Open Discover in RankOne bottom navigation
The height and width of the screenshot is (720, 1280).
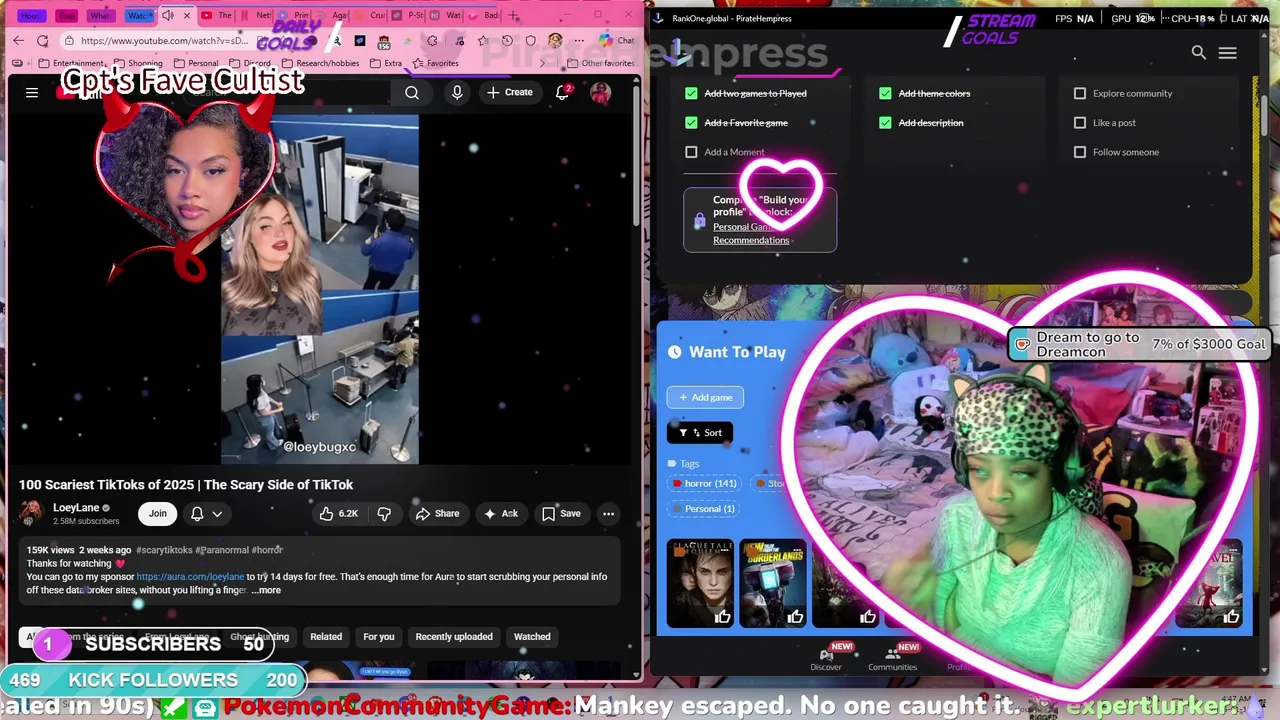[826, 659]
